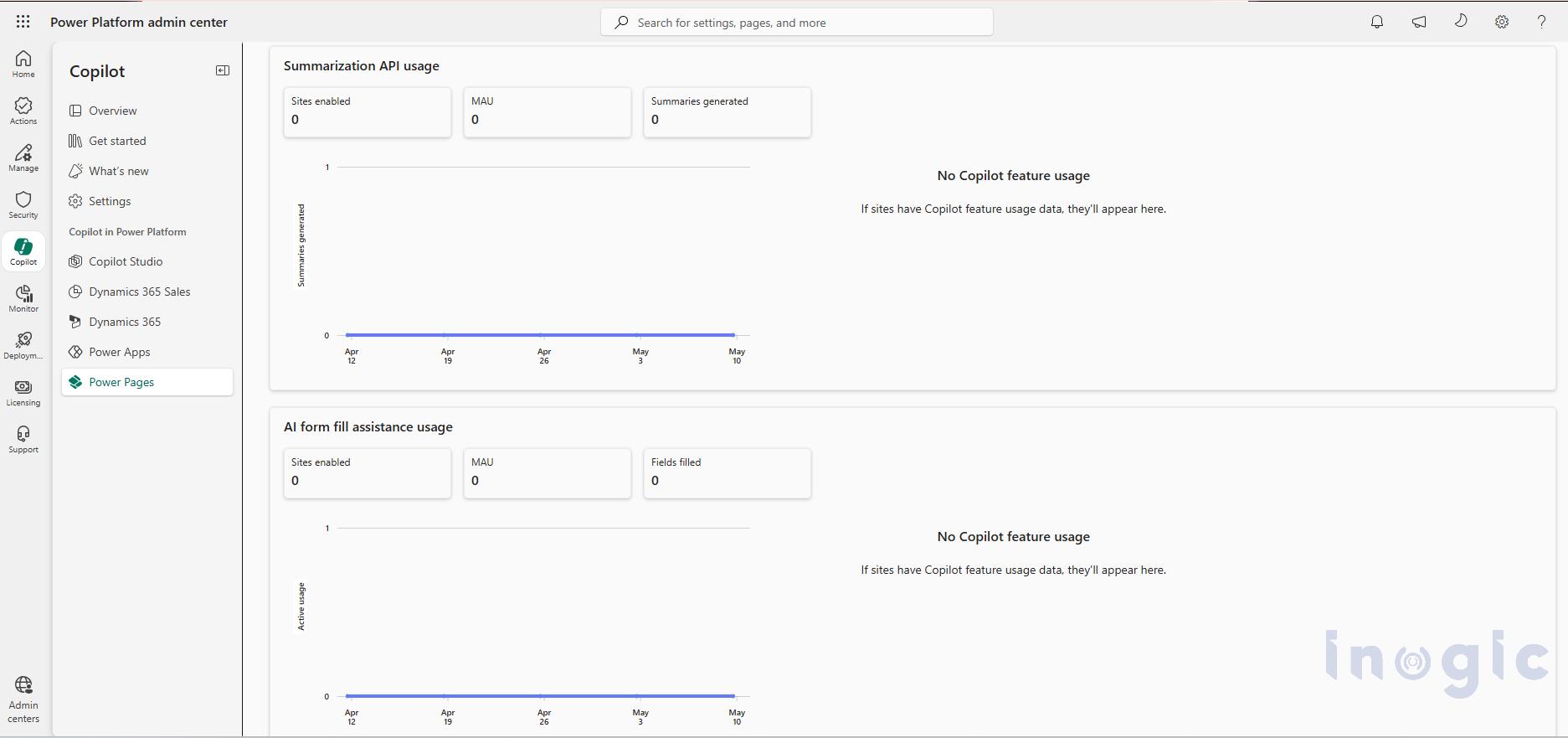Click May 10 point on summarization chart

coord(734,335)
